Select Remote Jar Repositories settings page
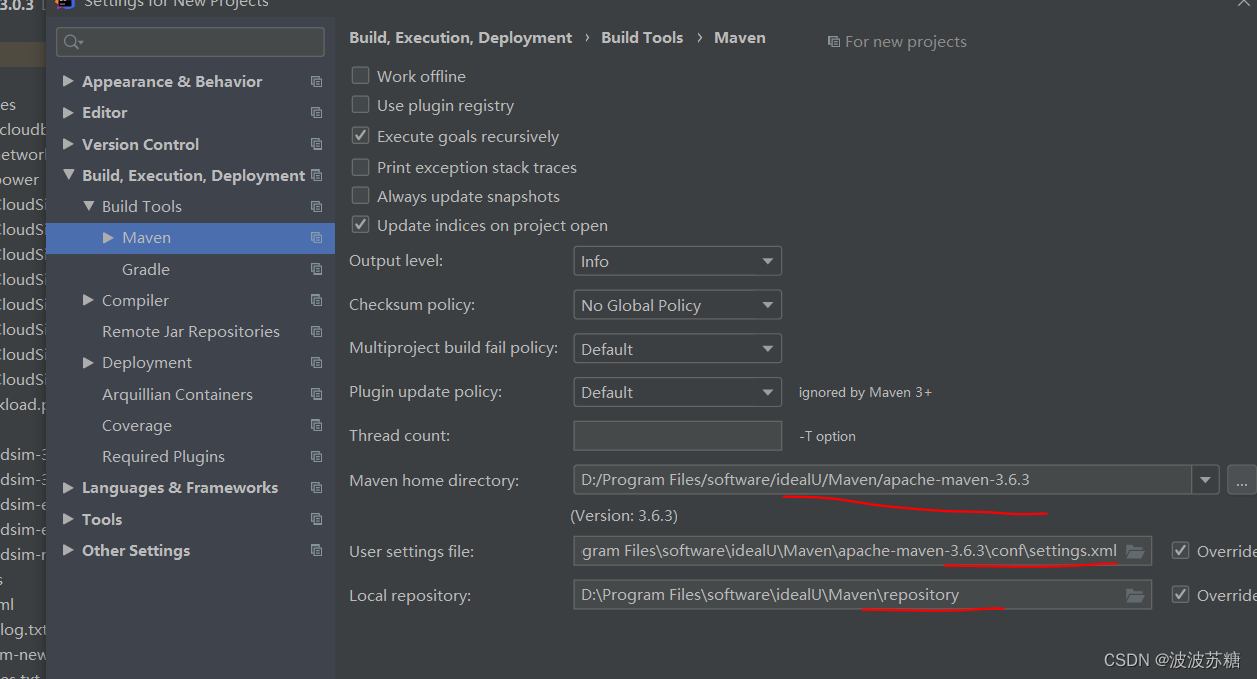1257x679 pixels. tap(190, 331)
